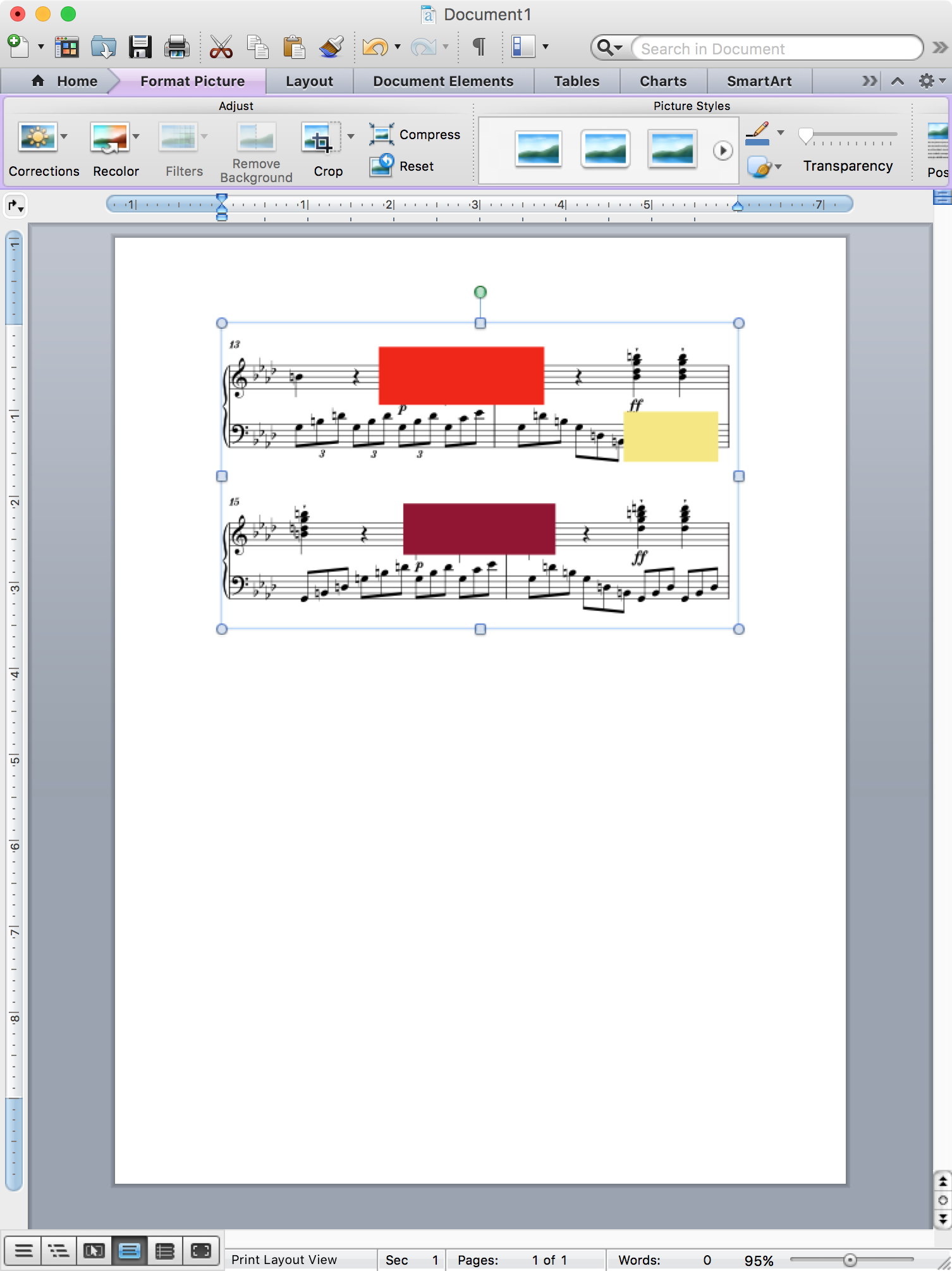Select the Format Picture tab
The height and width of the screenshot is (1271, 952).
(192, 81)
